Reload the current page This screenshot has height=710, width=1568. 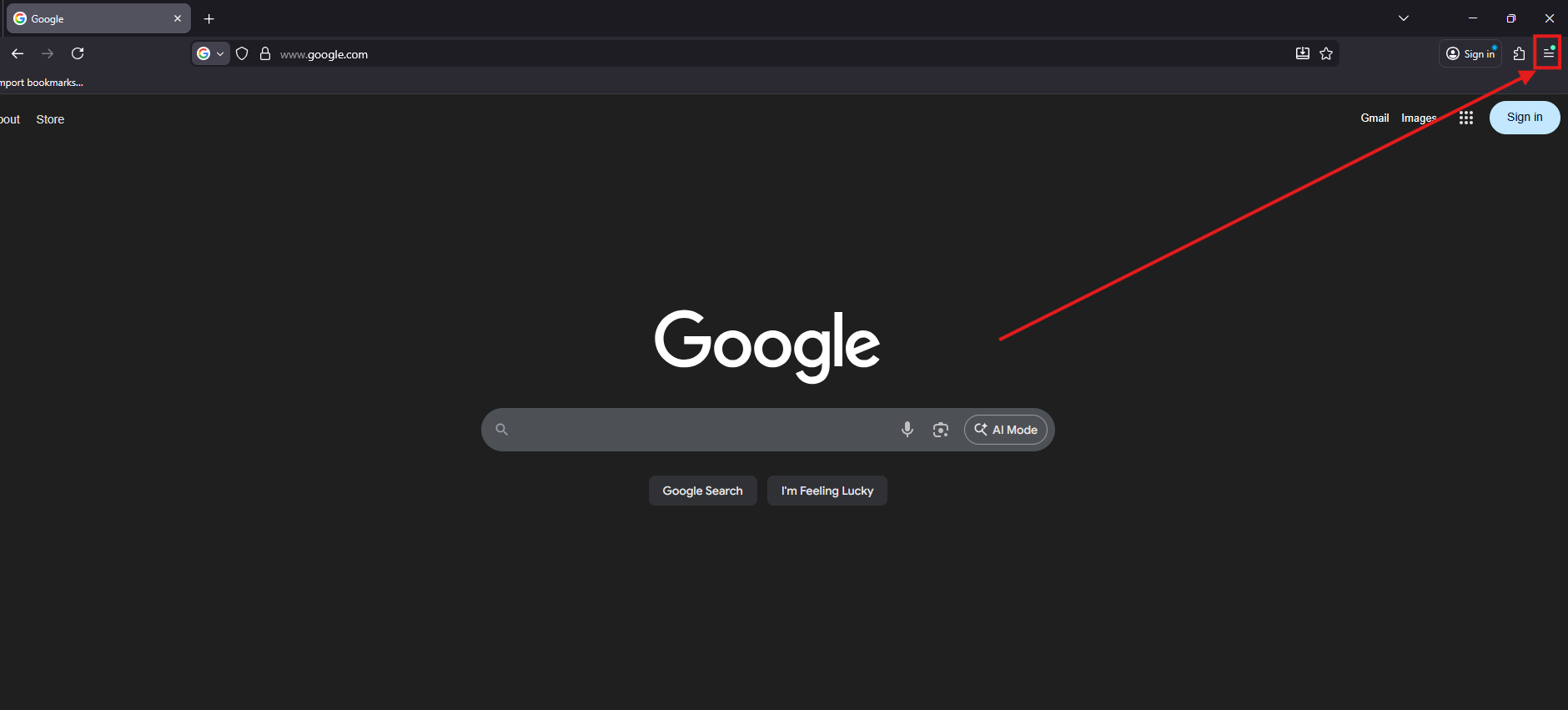pyautogui.click(x=78, y=53)
